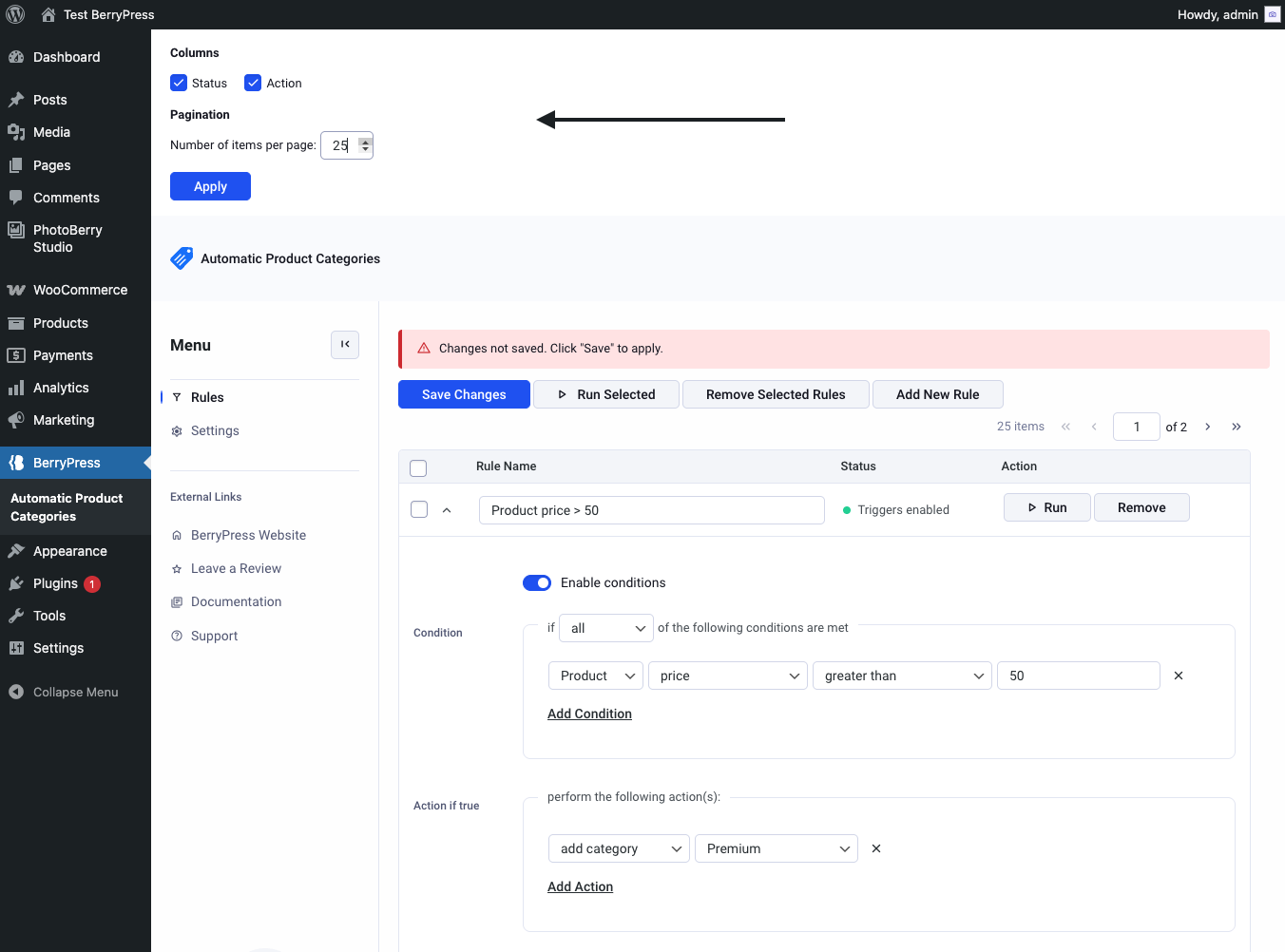Collapse the plugin Menu panel
1285x952 pixels.
click(x=345, y=344)
